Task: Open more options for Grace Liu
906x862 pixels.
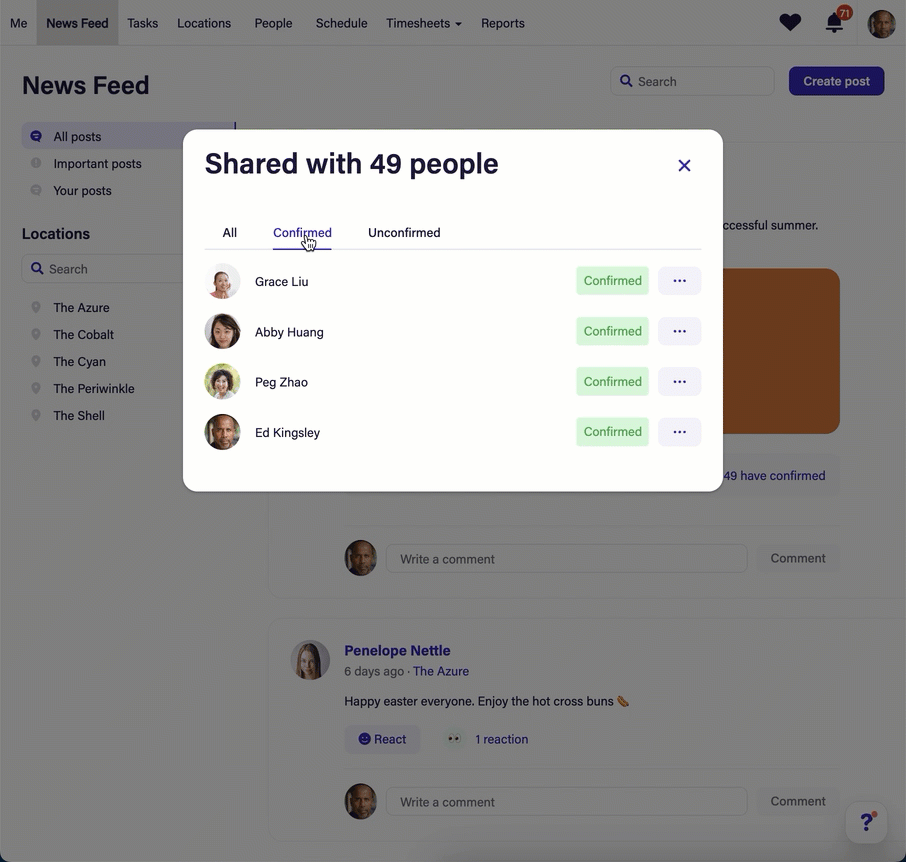Action: point(679,281)
